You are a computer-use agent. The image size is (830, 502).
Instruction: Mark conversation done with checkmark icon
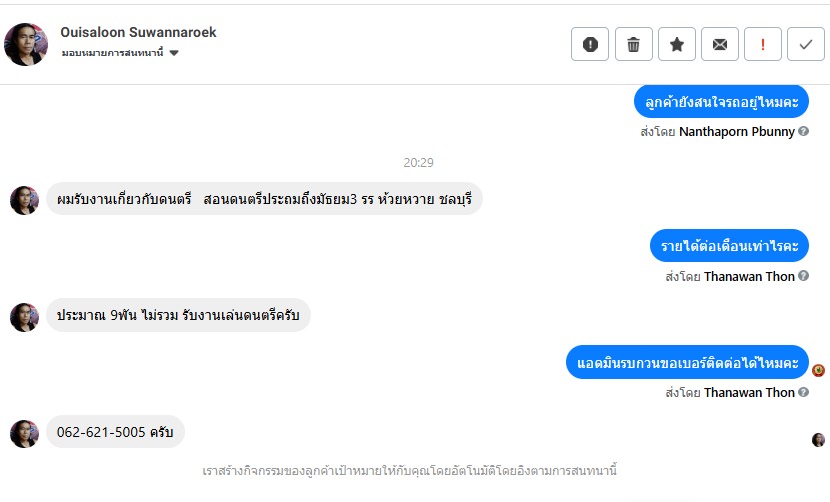point(806,44)
